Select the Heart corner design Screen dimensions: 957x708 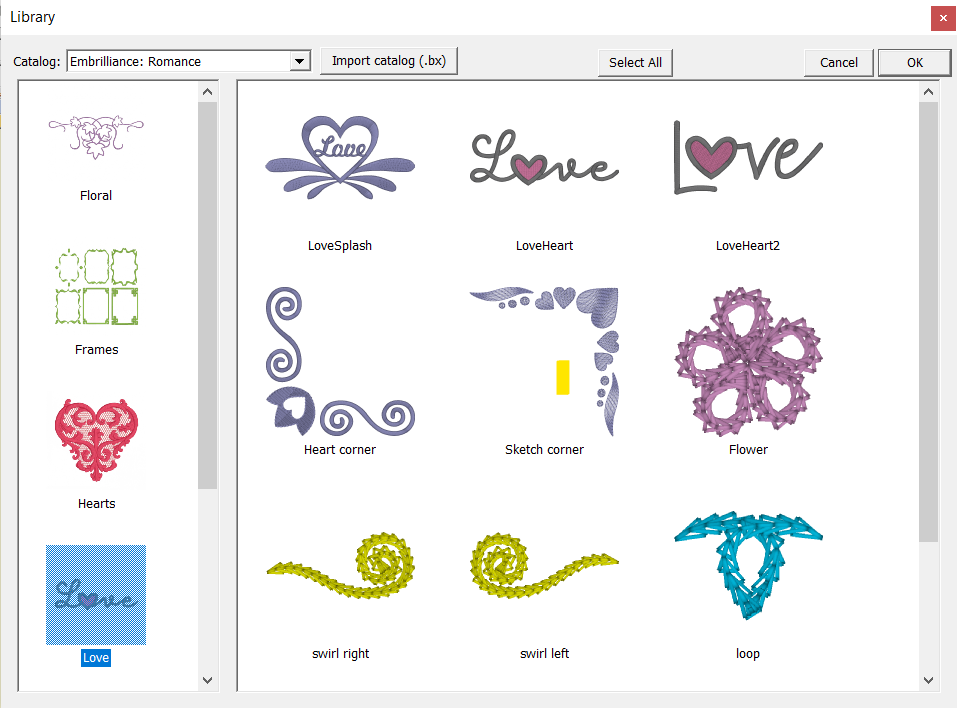pos(340,362)
